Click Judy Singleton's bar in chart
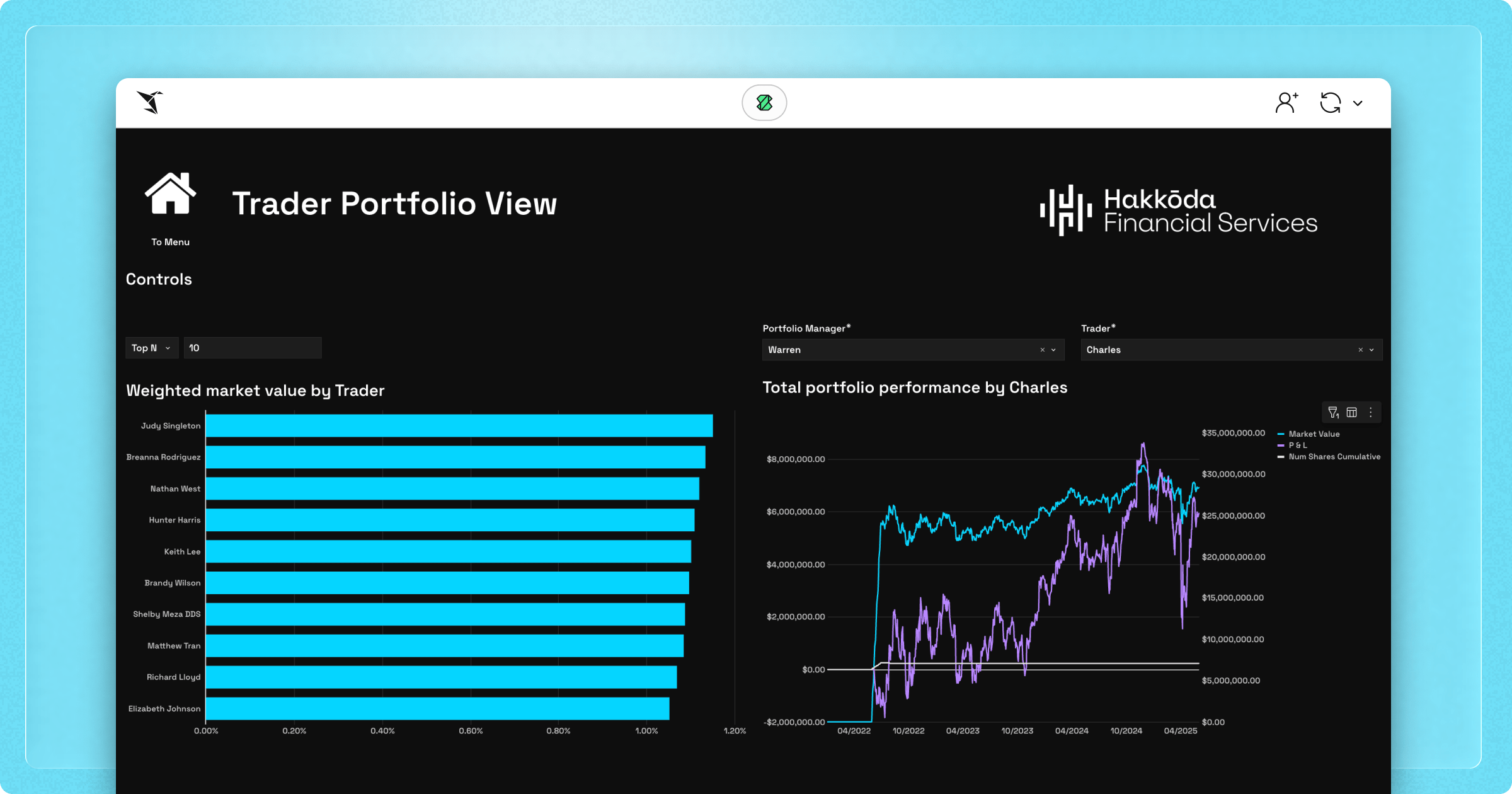The width and height of the screenshot is (1512, 794). pos(459,426)
